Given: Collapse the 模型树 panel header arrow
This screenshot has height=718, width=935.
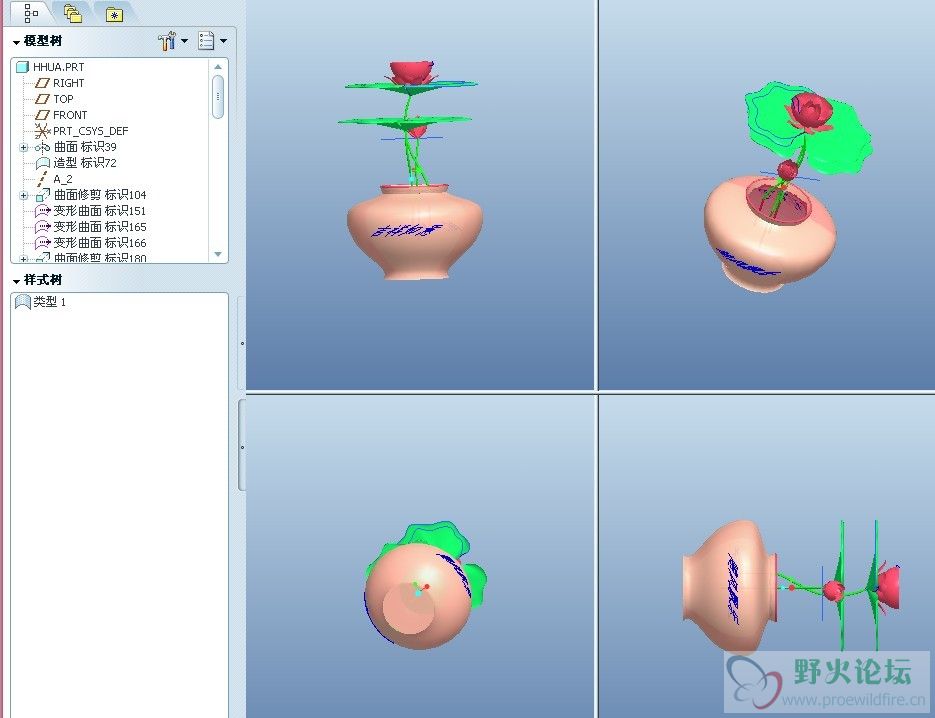Looking at the screenshot, I should coord(16,42).
